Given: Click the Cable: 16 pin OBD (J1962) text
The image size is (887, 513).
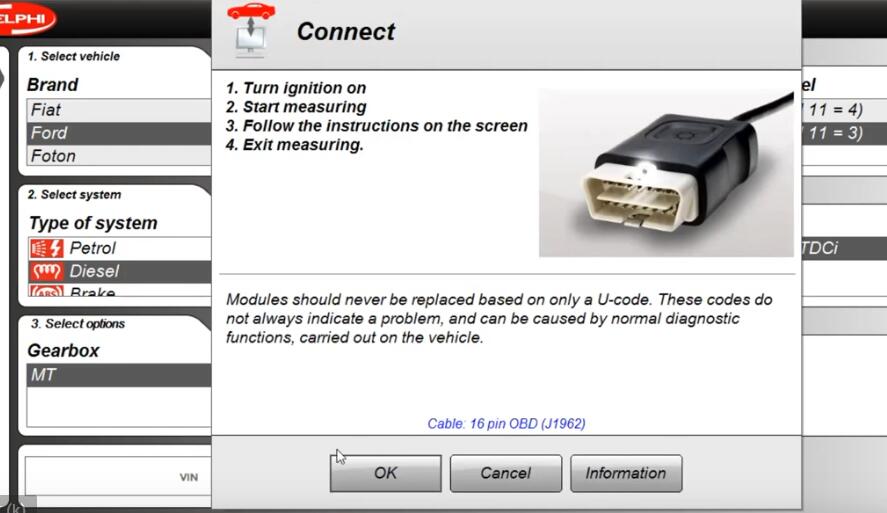Looking at the screenshot, I should tap(506, 424).
